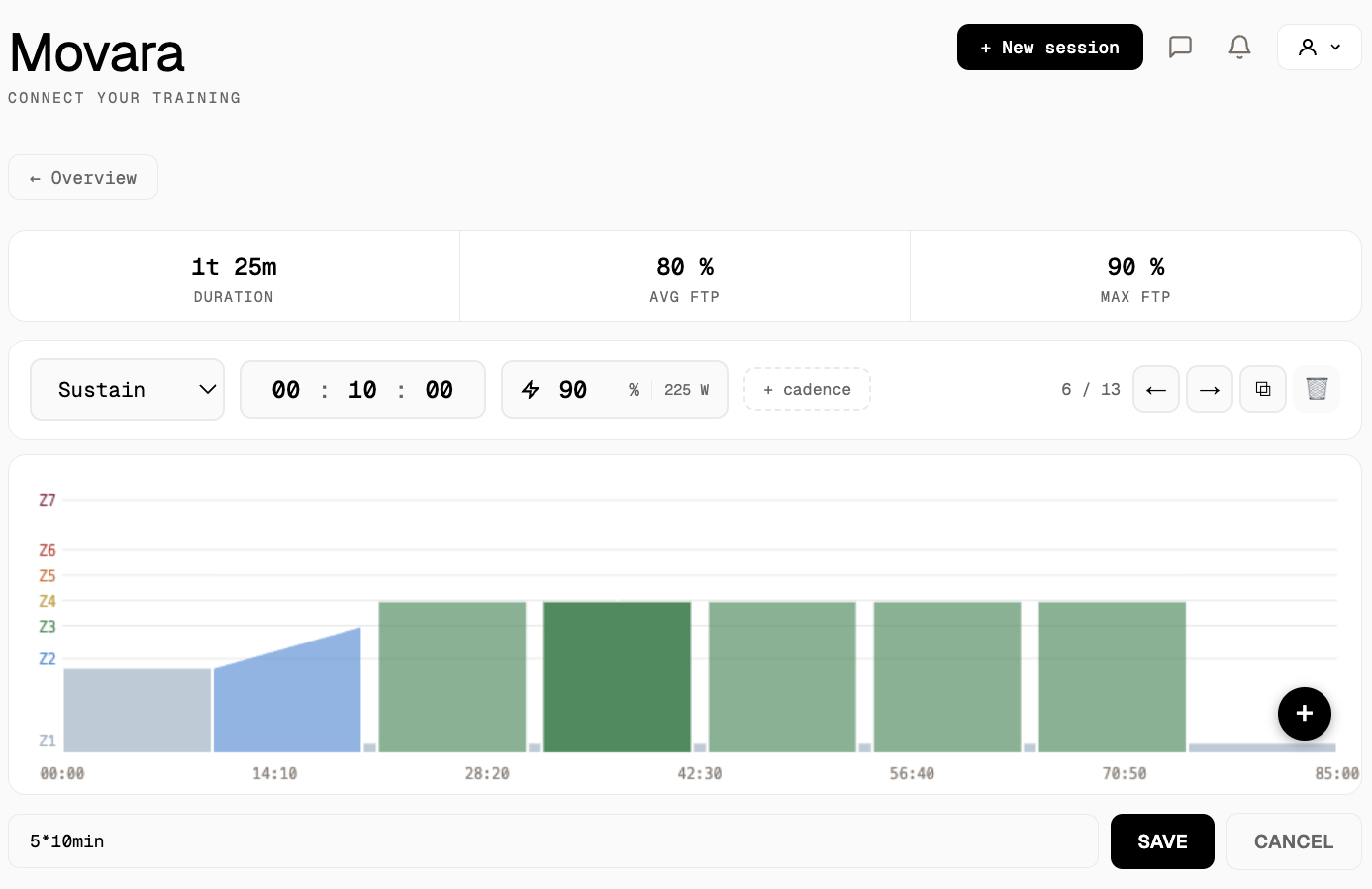Go to next interval with right arrow
This screenshot has height=889, width=1372.
1209,390
